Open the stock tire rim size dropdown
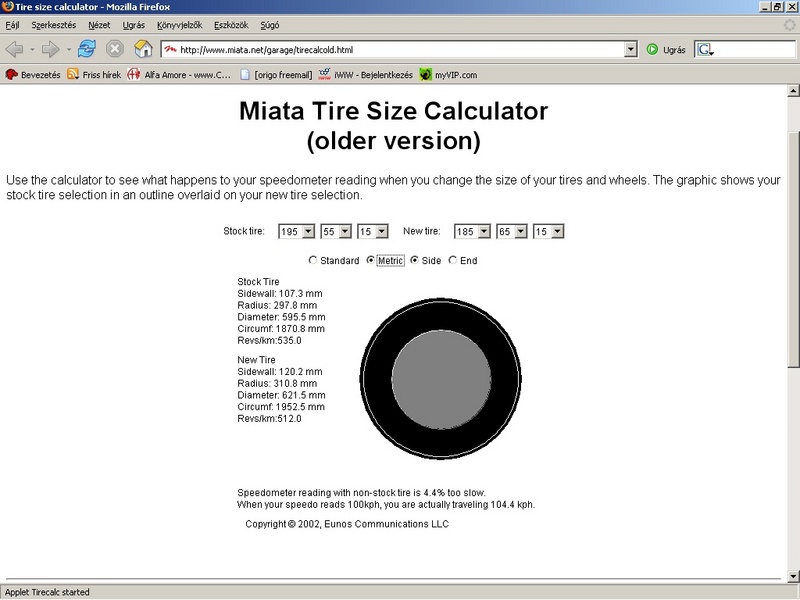The image size is (800, 600). pyautogui.click(x=373, y=232)
